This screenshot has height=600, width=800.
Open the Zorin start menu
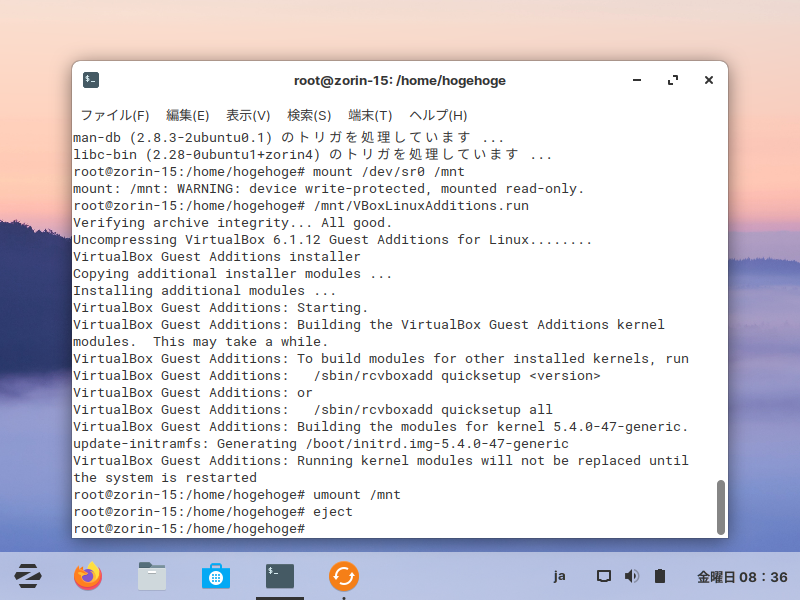point(28,576)
